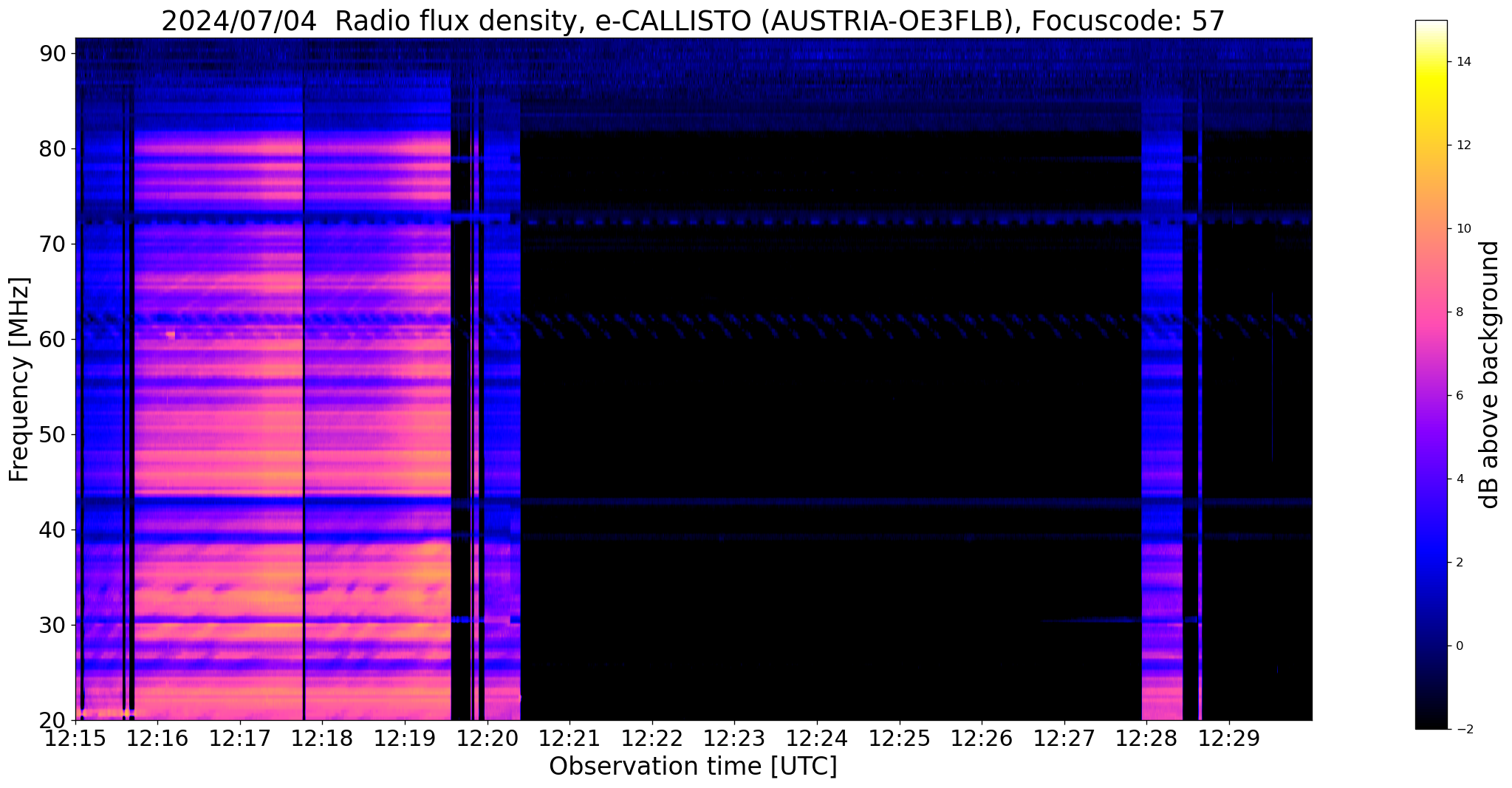The width and height of the screenshot is (1512, 788).
Task: Click the 12:20 time tick label
Action: pyautogui.click(x=487, y=738)
